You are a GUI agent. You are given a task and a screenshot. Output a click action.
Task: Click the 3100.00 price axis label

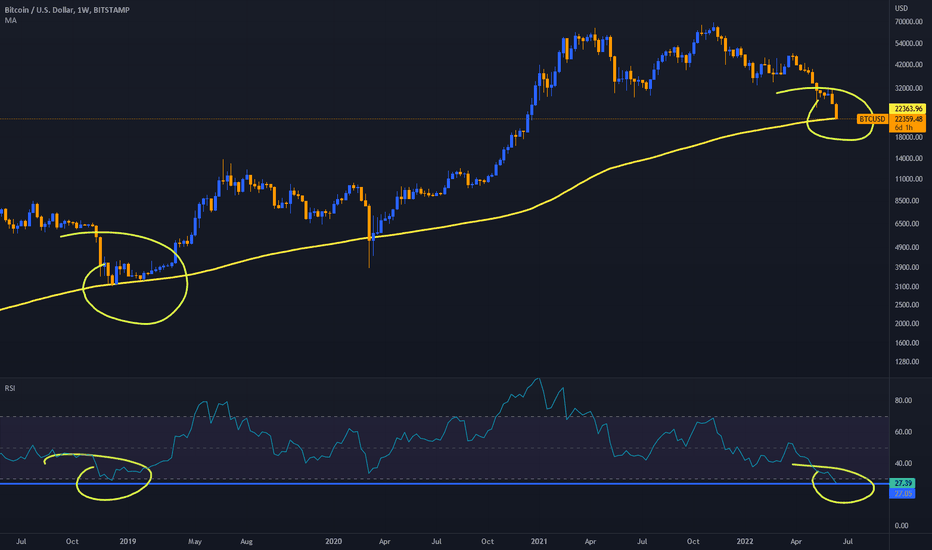[x=907, y=287]
